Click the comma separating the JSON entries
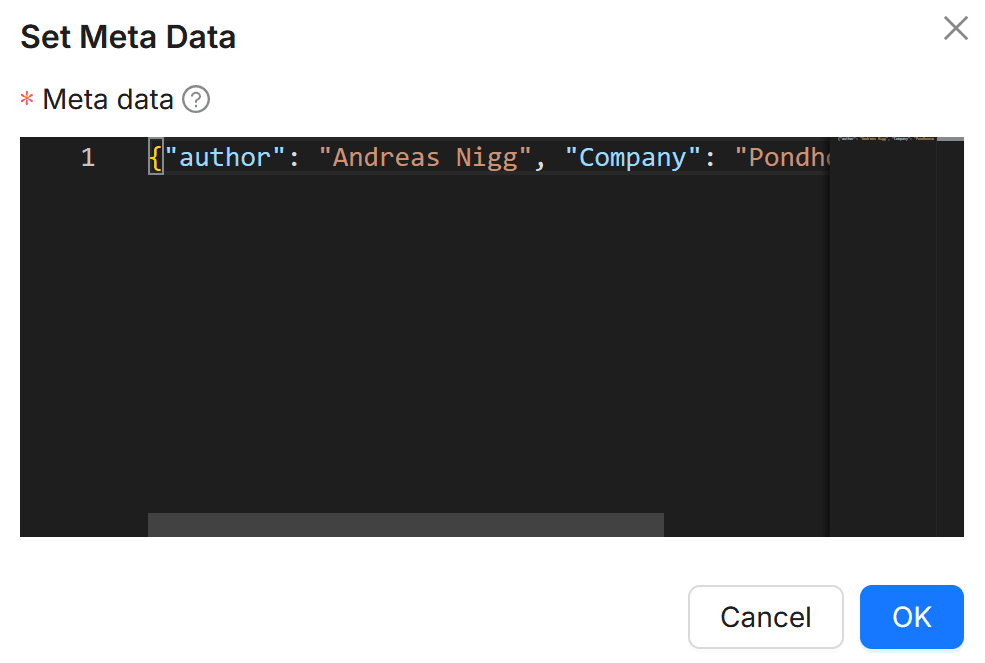Screen dimensions: 985x663 pos(542,157)
